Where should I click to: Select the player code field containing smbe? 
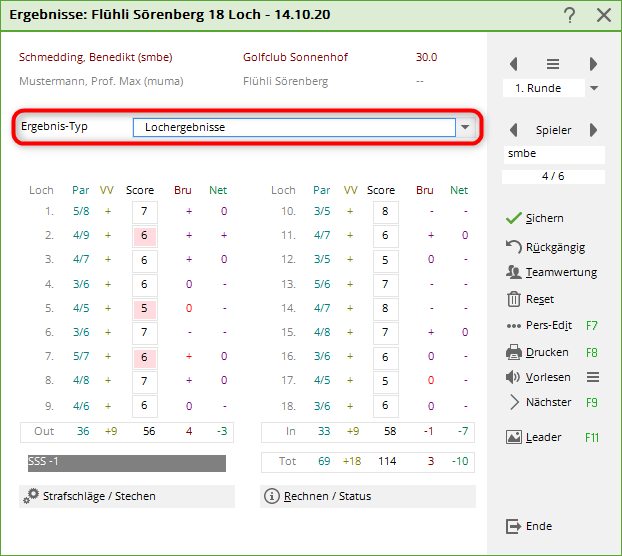pyautogui.click(x=554, y=155)
